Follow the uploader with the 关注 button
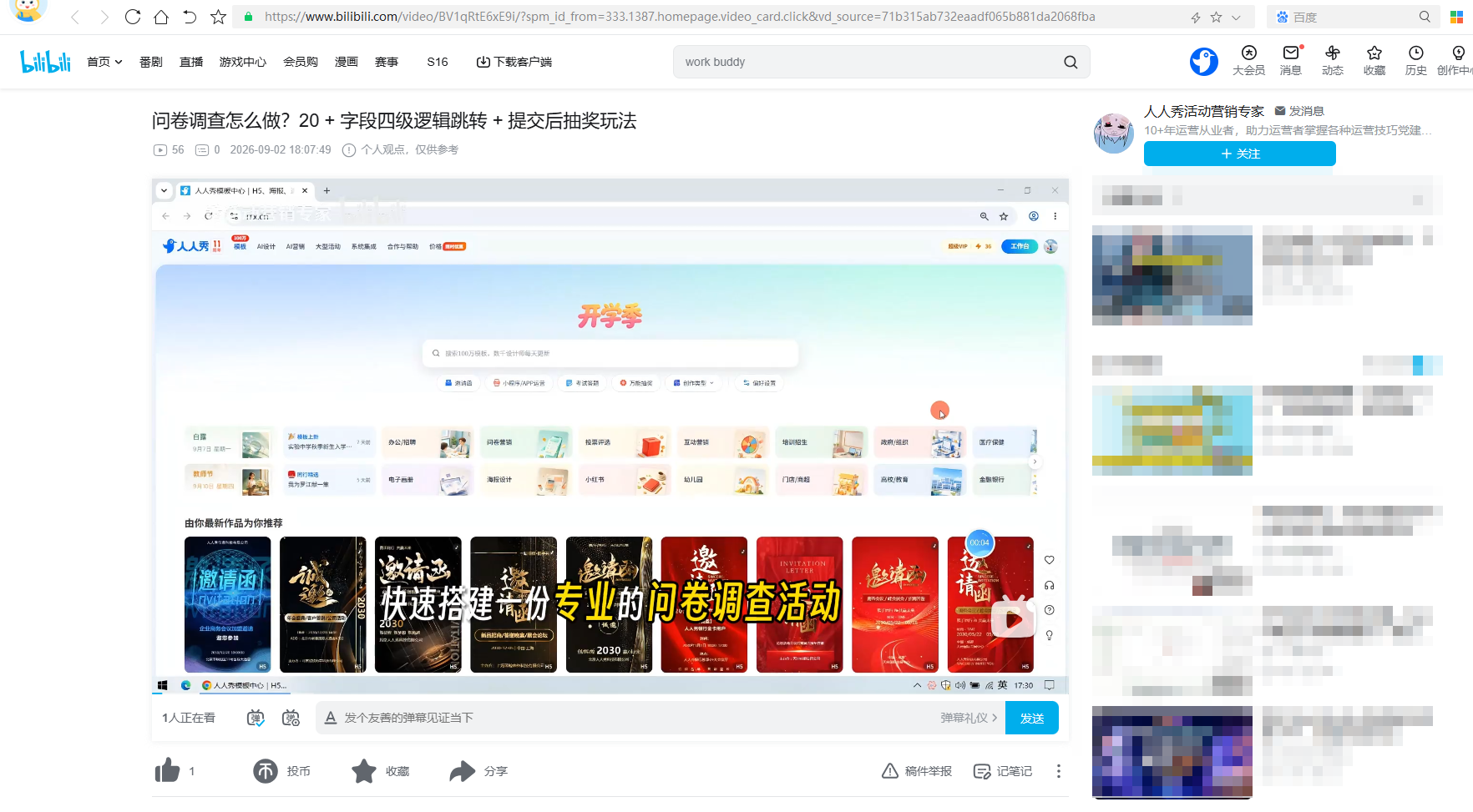Image resolution: width=1473 pixels, height=812 pixels. pos(1240,154)
